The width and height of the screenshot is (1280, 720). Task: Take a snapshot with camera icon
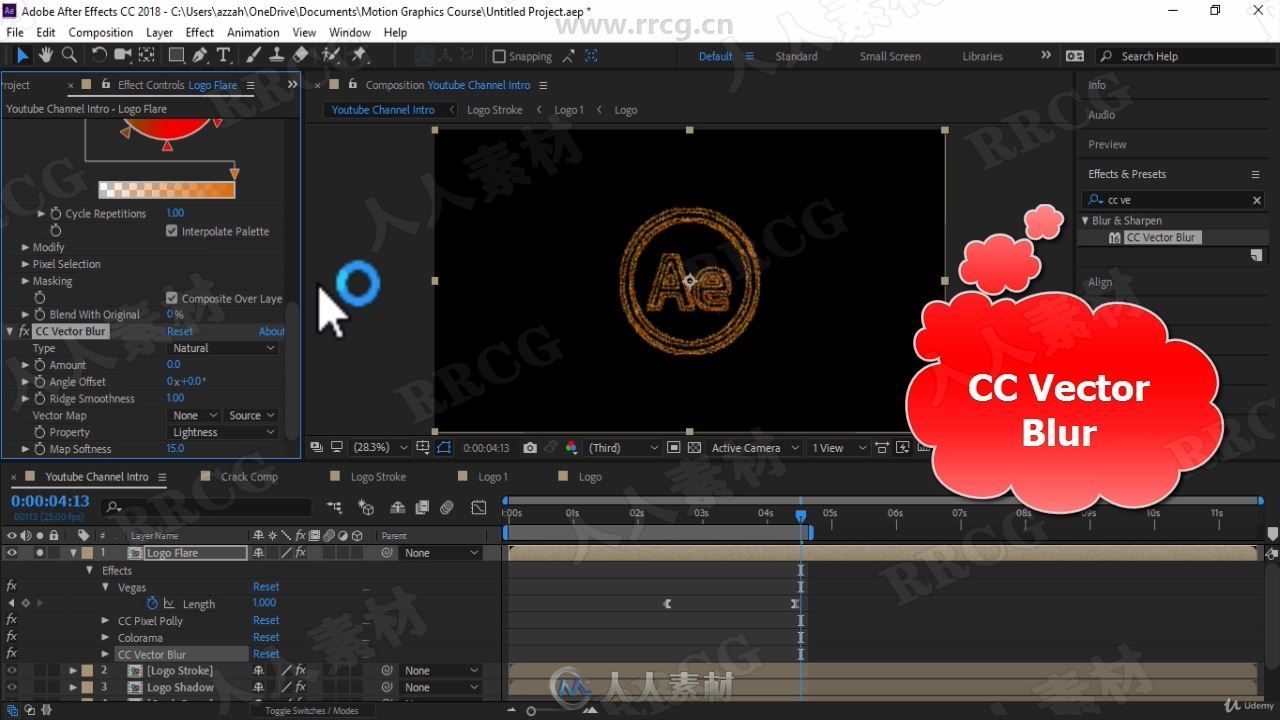coord(530,448)
